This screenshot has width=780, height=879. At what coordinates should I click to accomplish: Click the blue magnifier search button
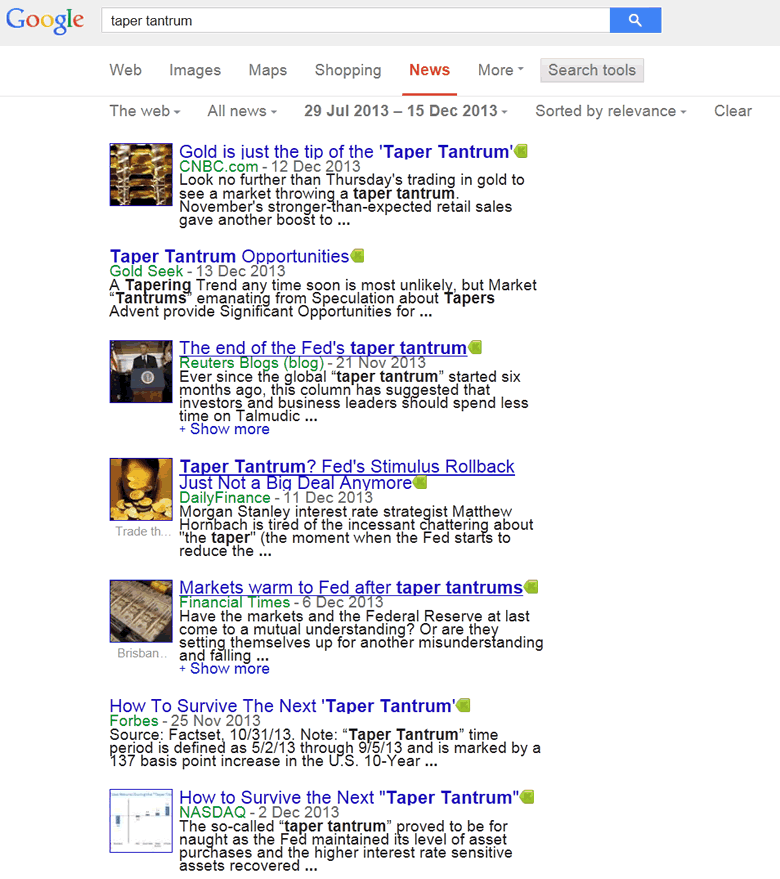pyautogui.click(x=635, y=20)
